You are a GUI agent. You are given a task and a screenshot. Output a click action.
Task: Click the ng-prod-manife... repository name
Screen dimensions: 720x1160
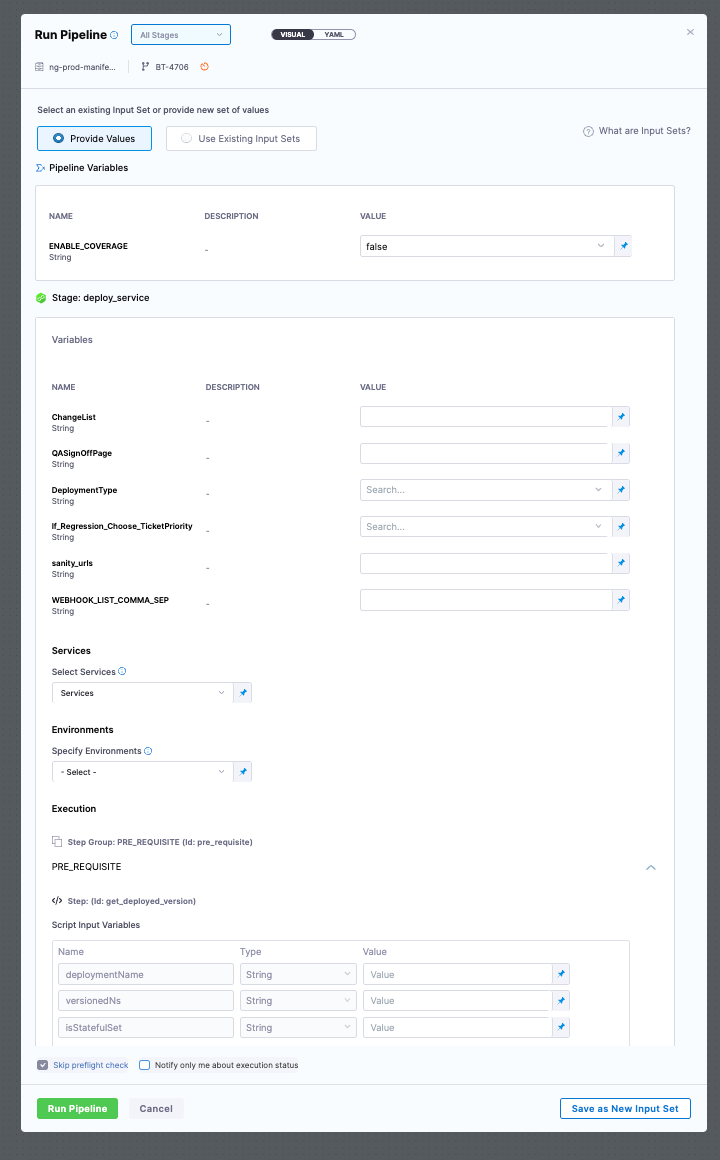click(82, 67)
